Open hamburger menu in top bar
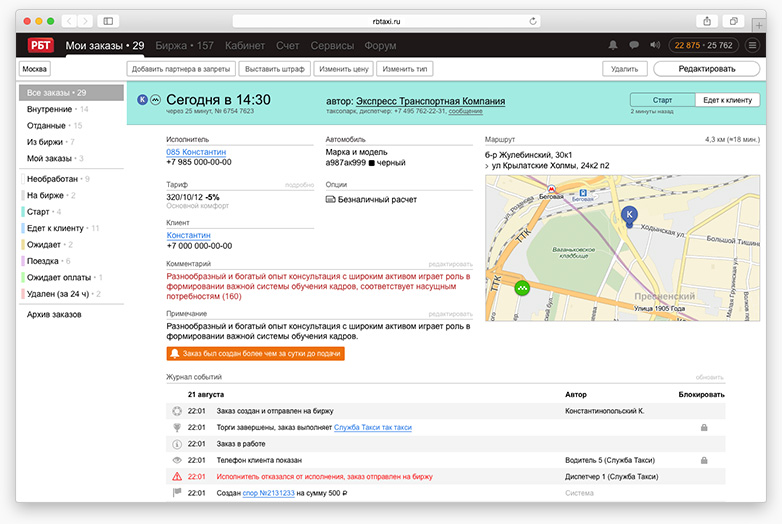Screen dimensions: 782x524 point(752,45)
